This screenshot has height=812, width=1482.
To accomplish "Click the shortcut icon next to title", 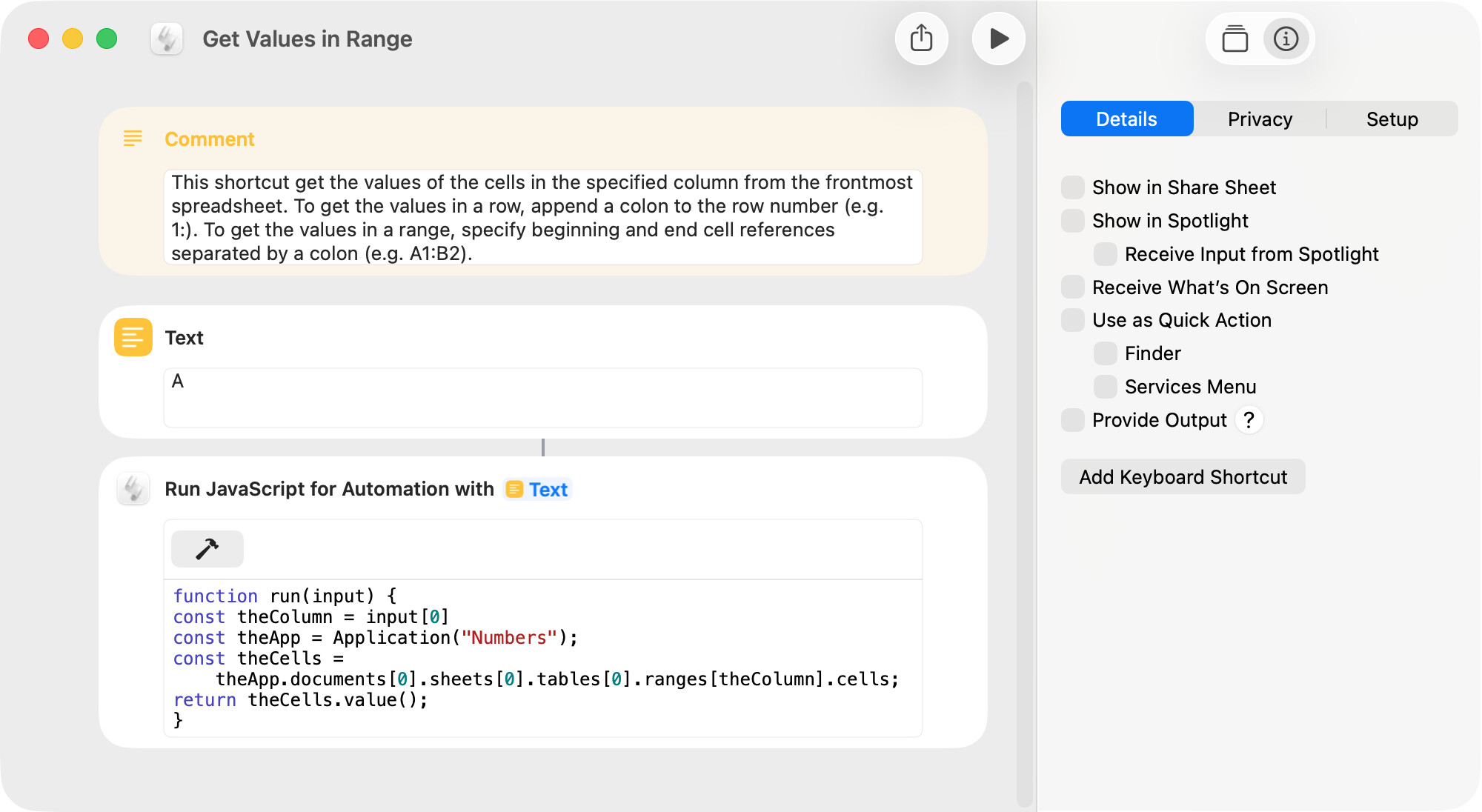I will pyautogui.click(x=167, y=39).
